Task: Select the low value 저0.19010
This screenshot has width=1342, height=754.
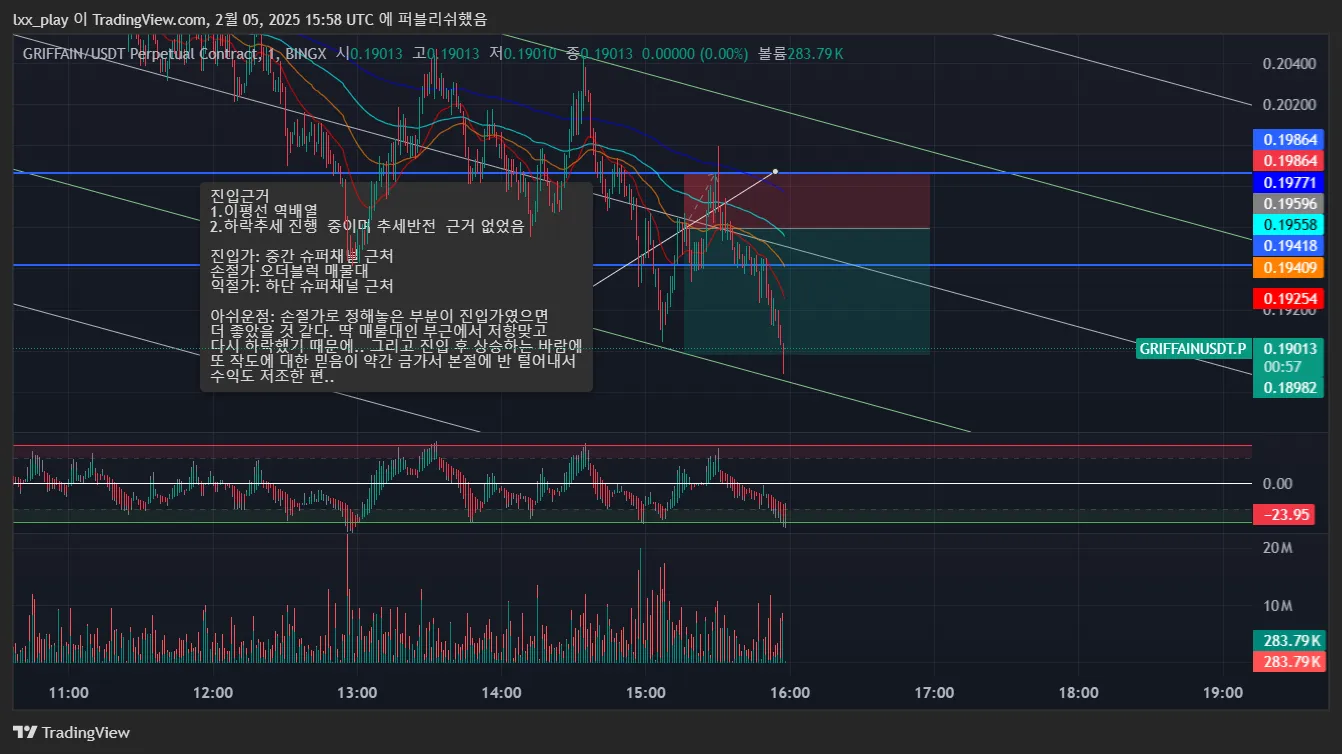Action: click(523, 53)
